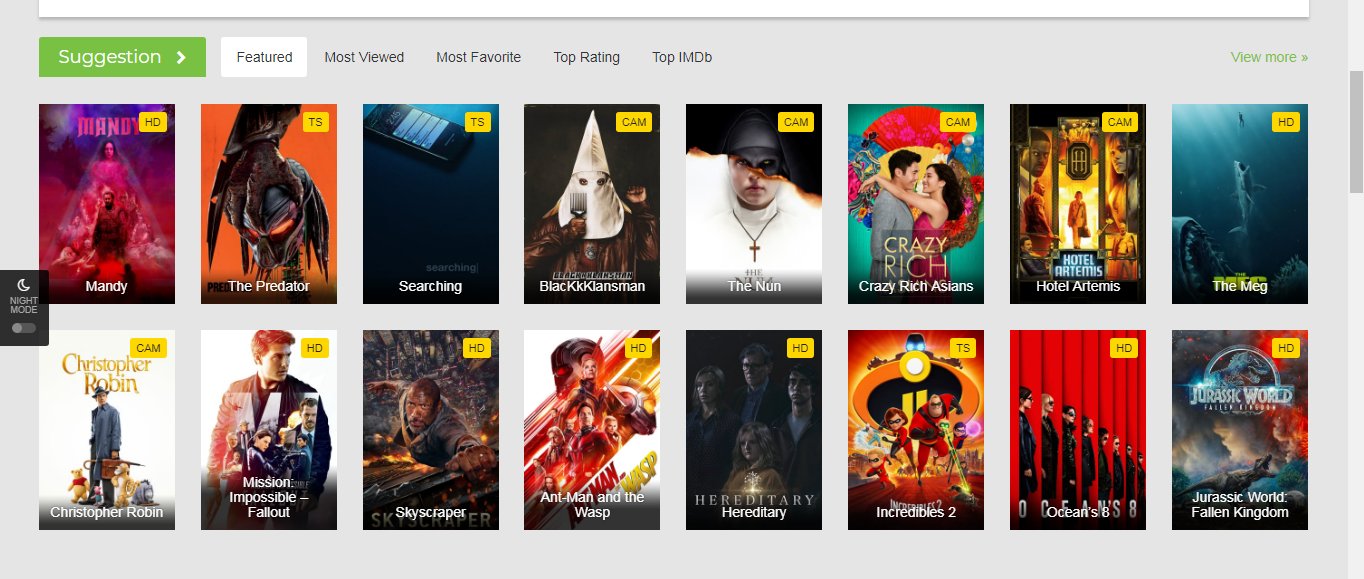Image resolution: width=1364 pixels, height=579 pixels.
Task: Open the Crazy Rich Asians poster
Action: pyautogui.click(x=916, y=204)
